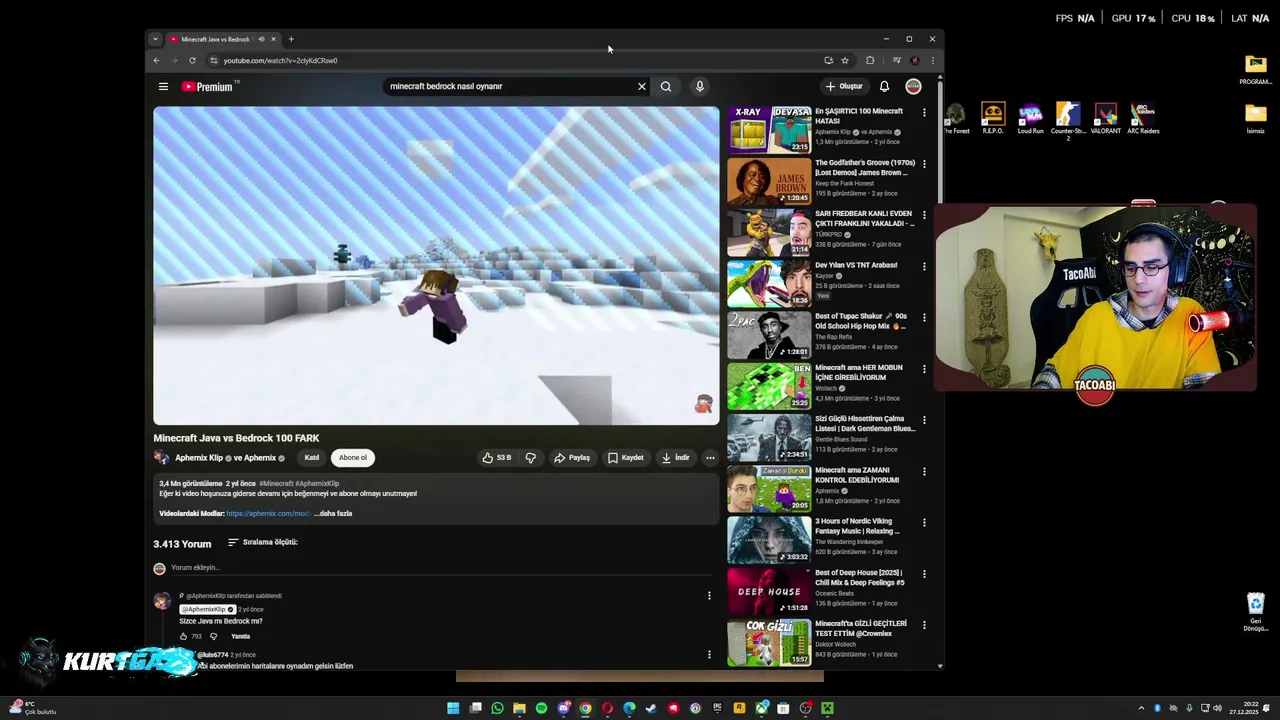Open the tab search dropdown arrow
Screen dimensions: 1280x720
(155, 39)
